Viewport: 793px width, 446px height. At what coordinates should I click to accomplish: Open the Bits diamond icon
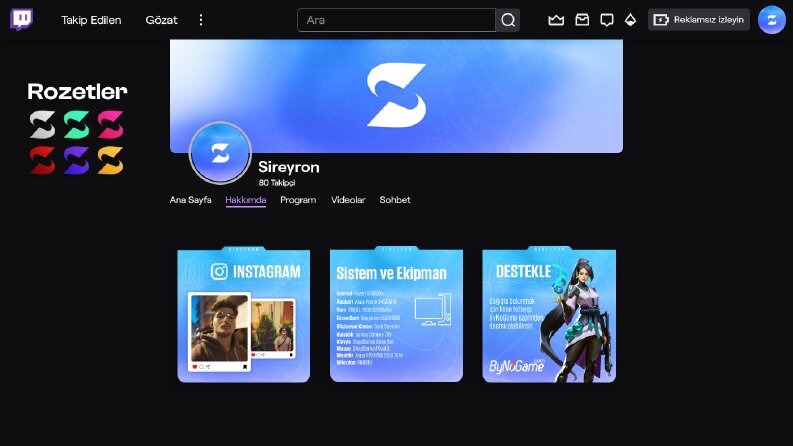tap(630, 20)
